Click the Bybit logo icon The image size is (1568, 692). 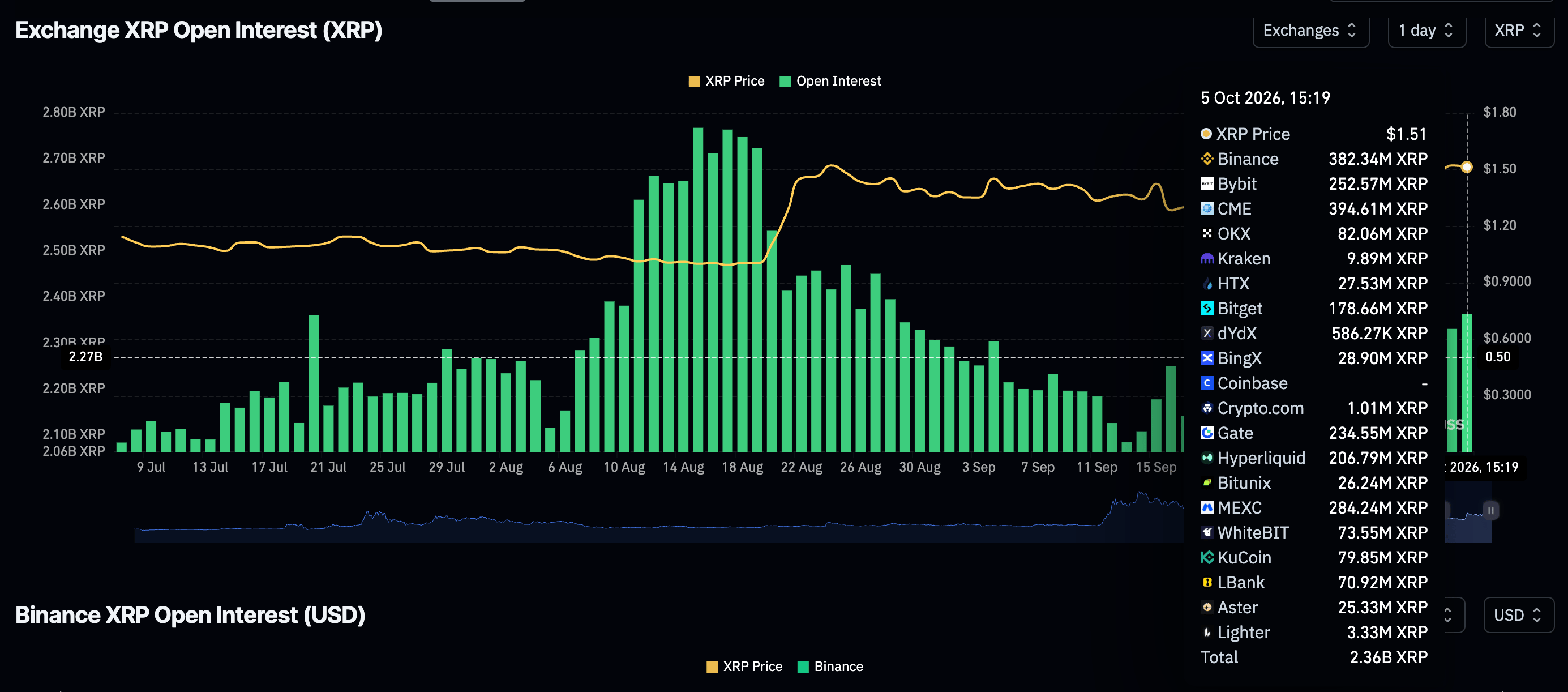[1206, 184]
